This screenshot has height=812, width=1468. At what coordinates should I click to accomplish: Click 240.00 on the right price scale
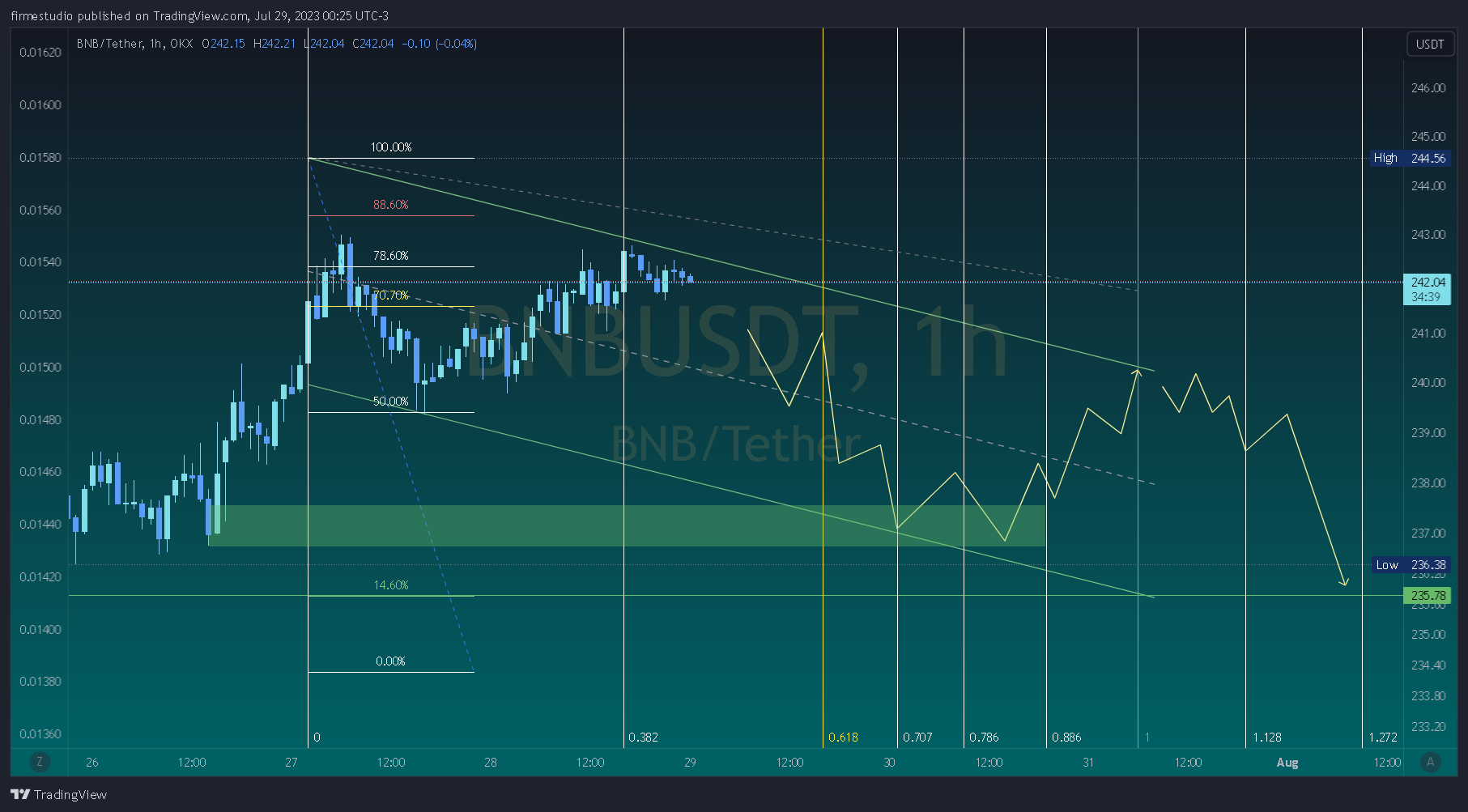(1428, 383)
